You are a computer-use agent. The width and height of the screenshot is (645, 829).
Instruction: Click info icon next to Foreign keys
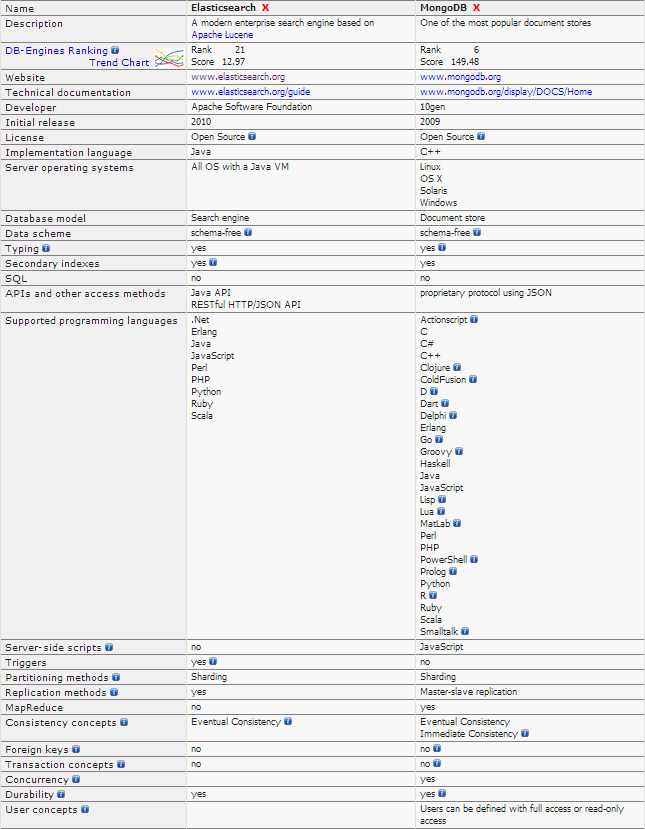pyautogui.click(x=76, y=748)
